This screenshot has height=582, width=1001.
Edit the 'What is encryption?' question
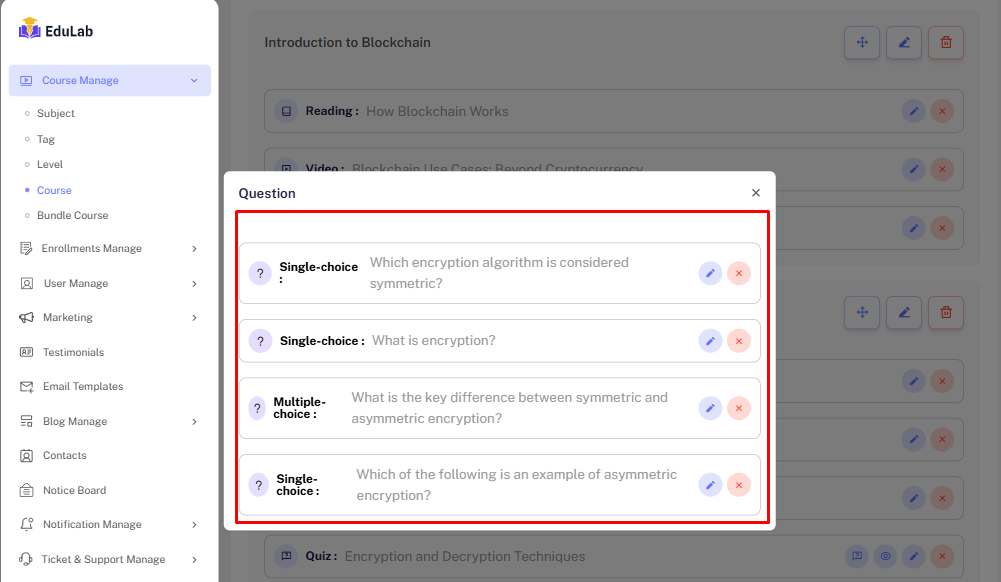pyautogui.click(x=710, y=341)
